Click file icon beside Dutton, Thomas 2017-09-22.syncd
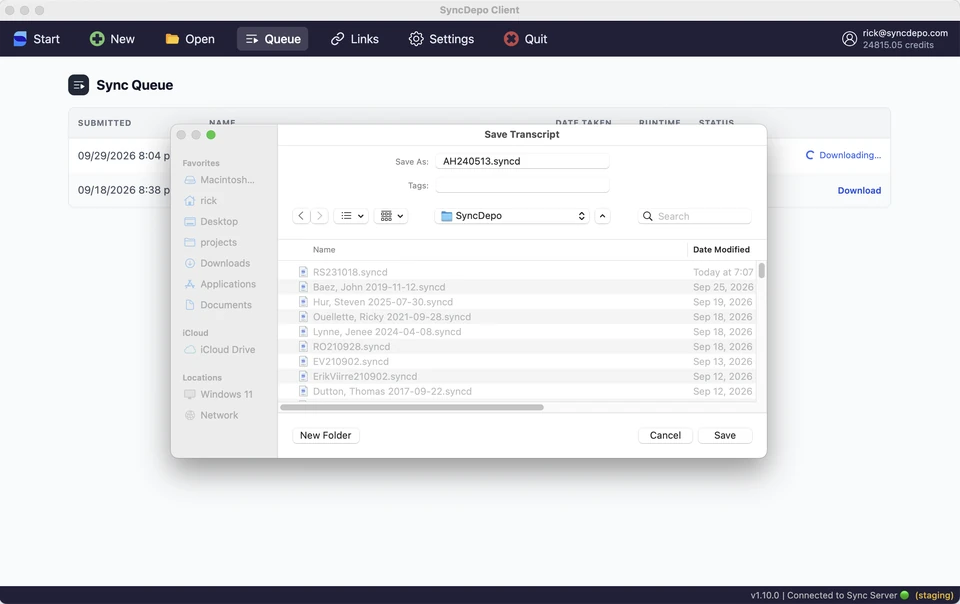 [303, 391]
